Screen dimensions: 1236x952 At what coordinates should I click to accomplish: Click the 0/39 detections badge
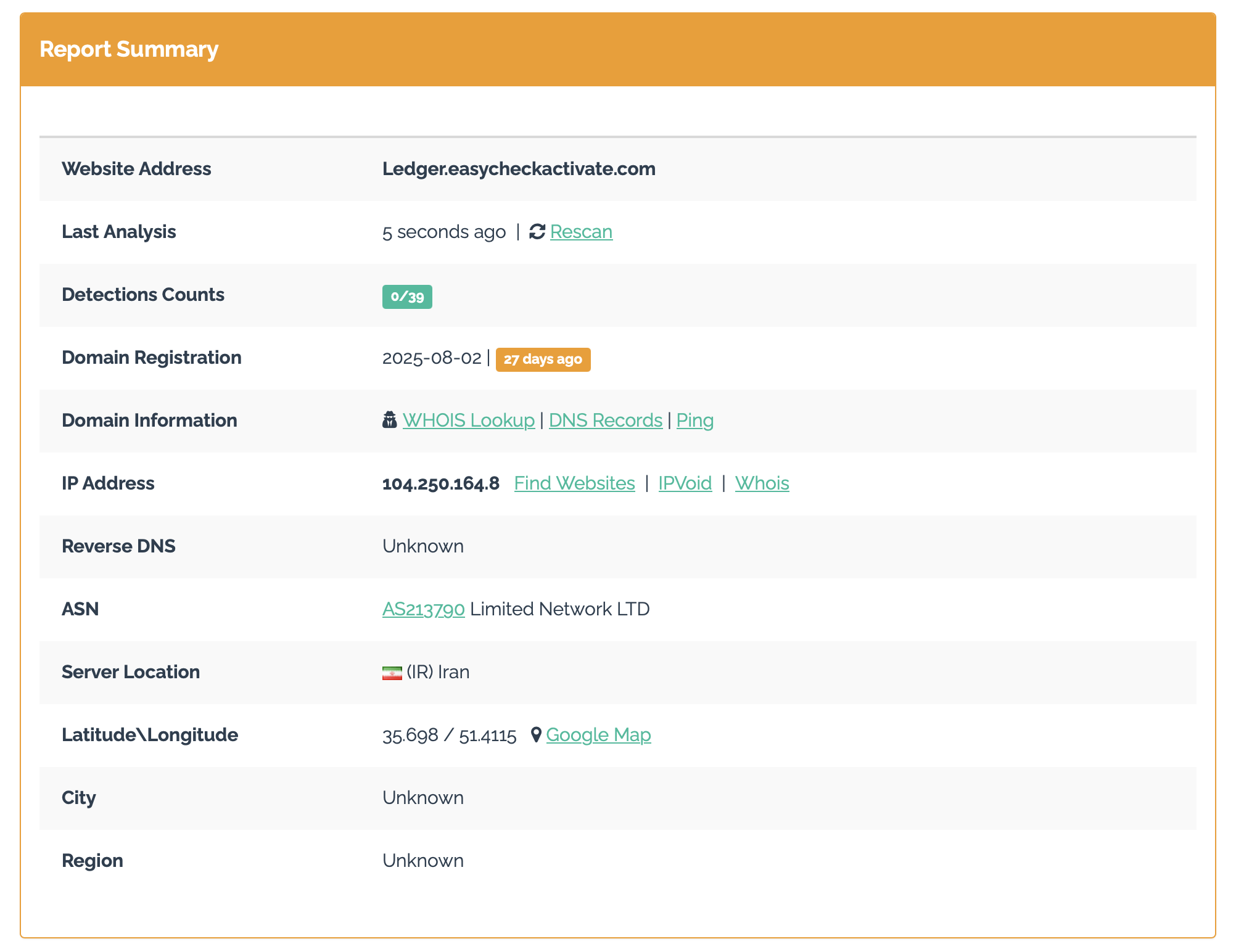(407, 297)
